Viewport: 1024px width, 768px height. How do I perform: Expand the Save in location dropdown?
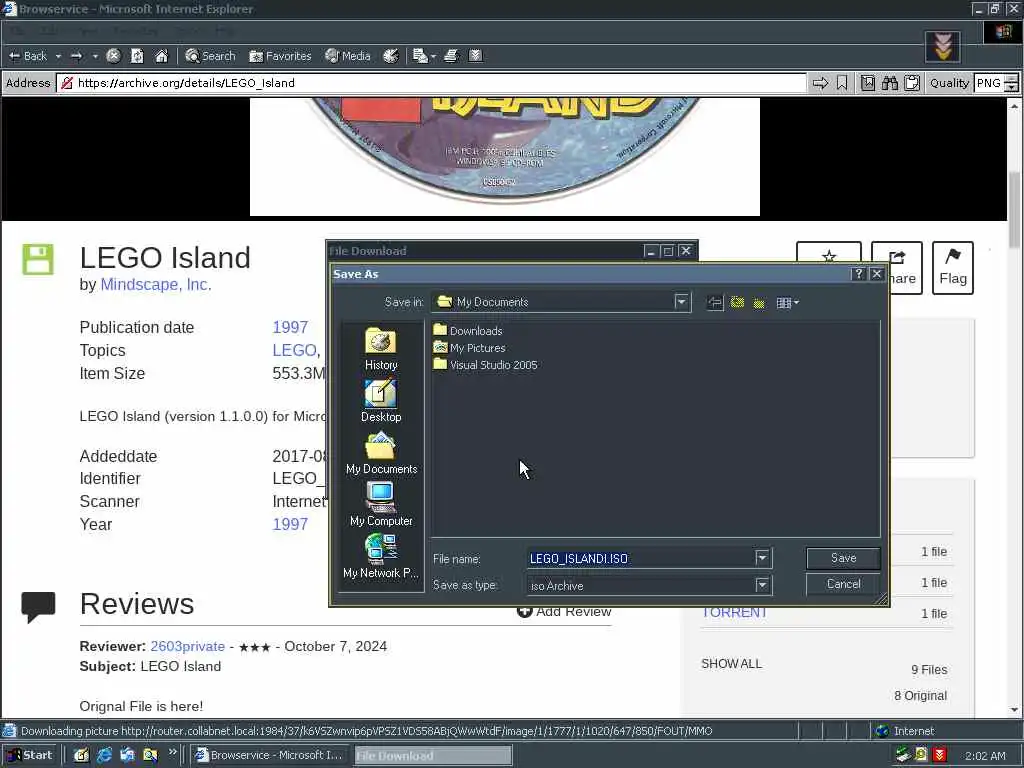(681, 302)
